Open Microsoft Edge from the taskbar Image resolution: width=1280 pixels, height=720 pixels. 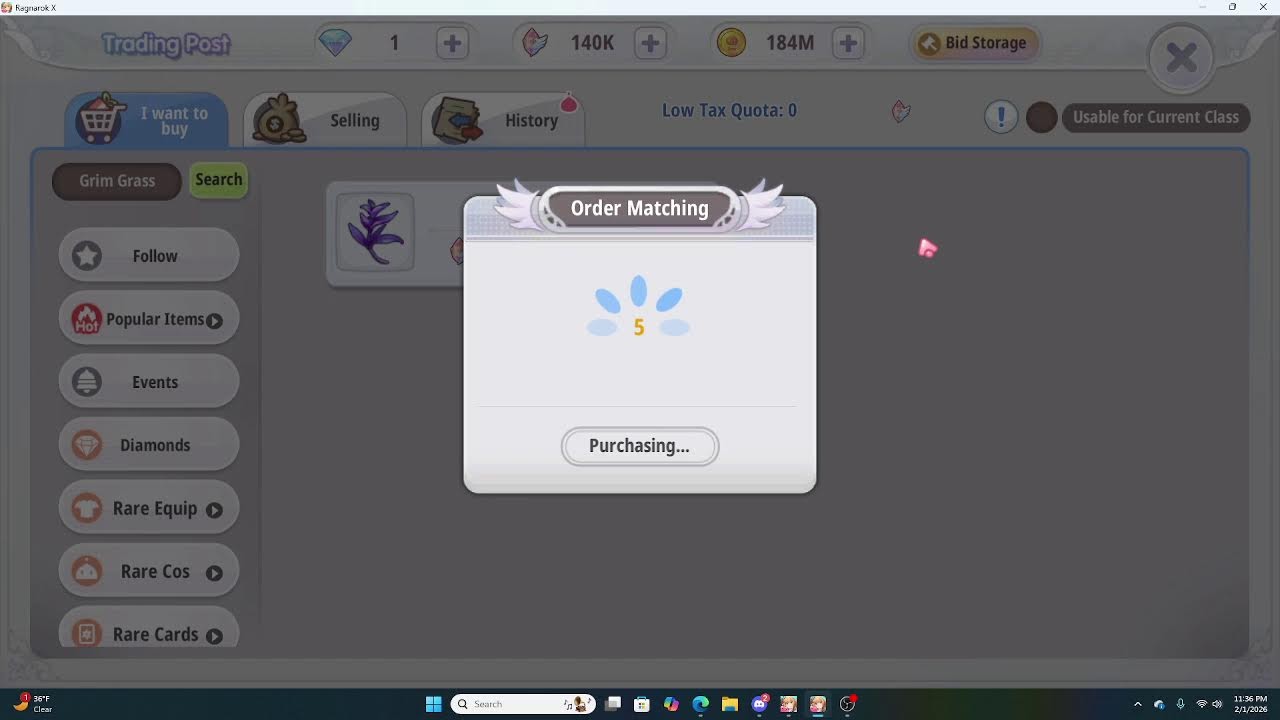tap(700, 704)
